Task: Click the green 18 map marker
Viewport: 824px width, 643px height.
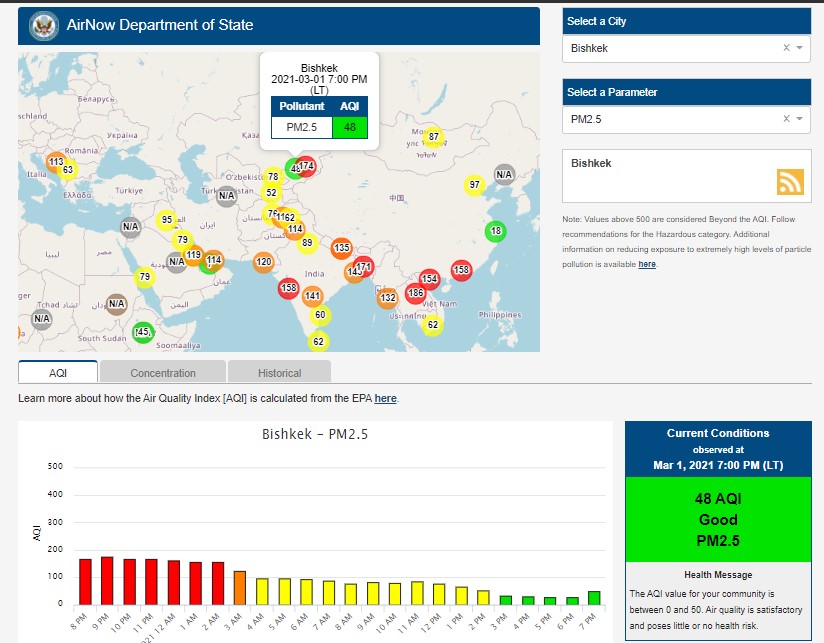Action: coord(496,232)
